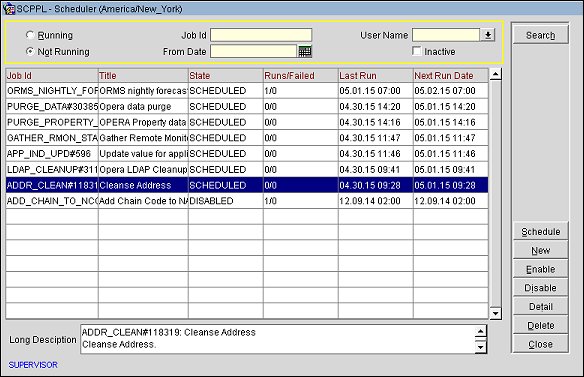Click the Schedule button
Image resolution: width=584 pixels, height=377 pixels.
tap(540, 231)
